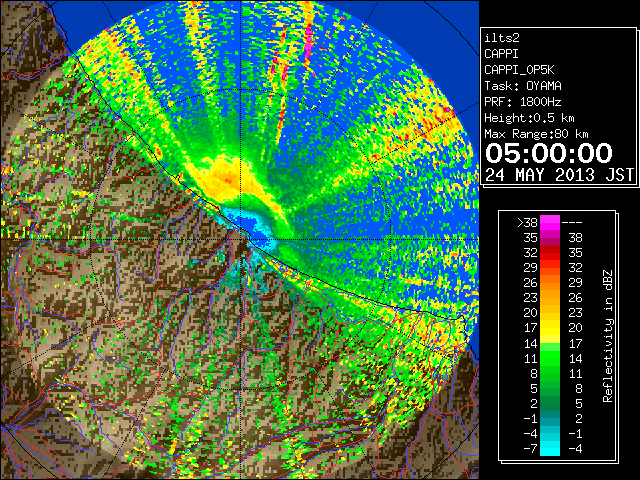Click the 'CAPPI' product label

click(501, 54)
